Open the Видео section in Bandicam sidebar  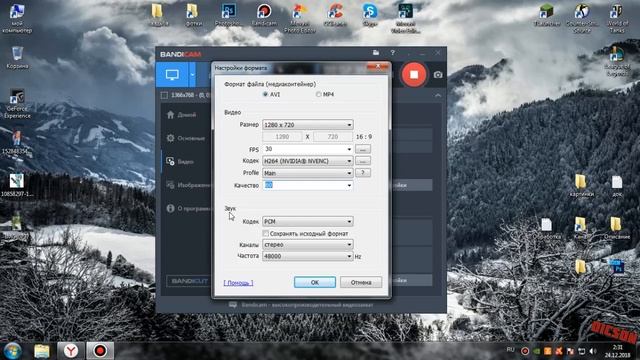click(181, 161)
